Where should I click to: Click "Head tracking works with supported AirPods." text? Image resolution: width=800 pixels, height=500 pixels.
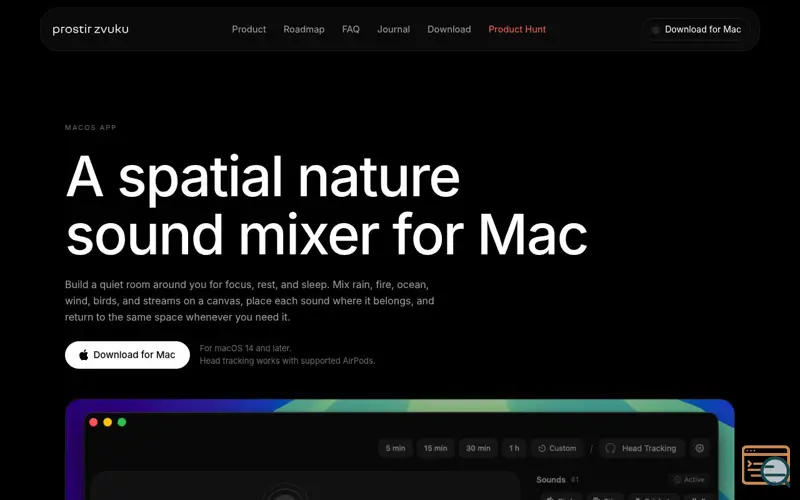point(287,361)
